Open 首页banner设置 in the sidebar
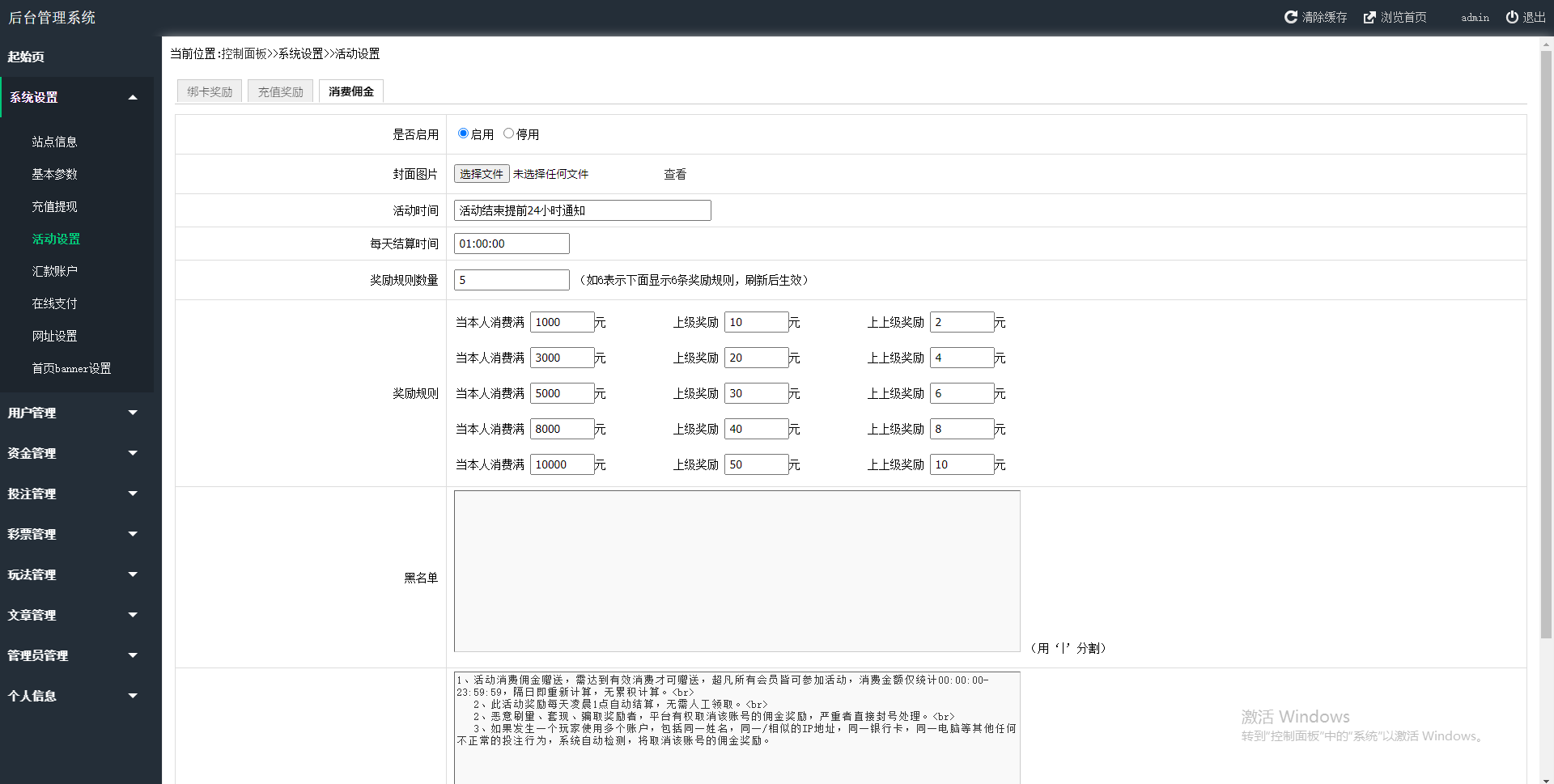Image resolution: width=1554 pixels, height=784 pixels. pos(71,368)
